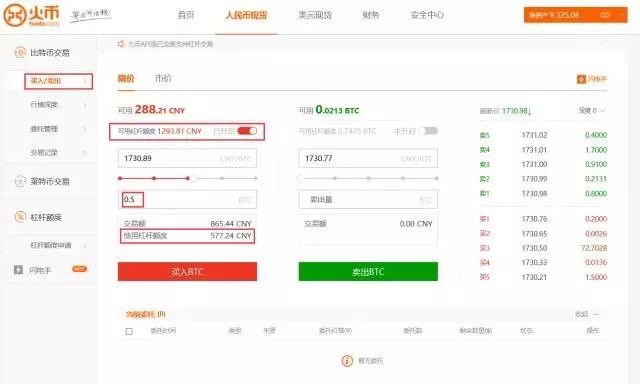Turn on the sell-side leverage switch

pyautogui.click(x=428, y=131)
